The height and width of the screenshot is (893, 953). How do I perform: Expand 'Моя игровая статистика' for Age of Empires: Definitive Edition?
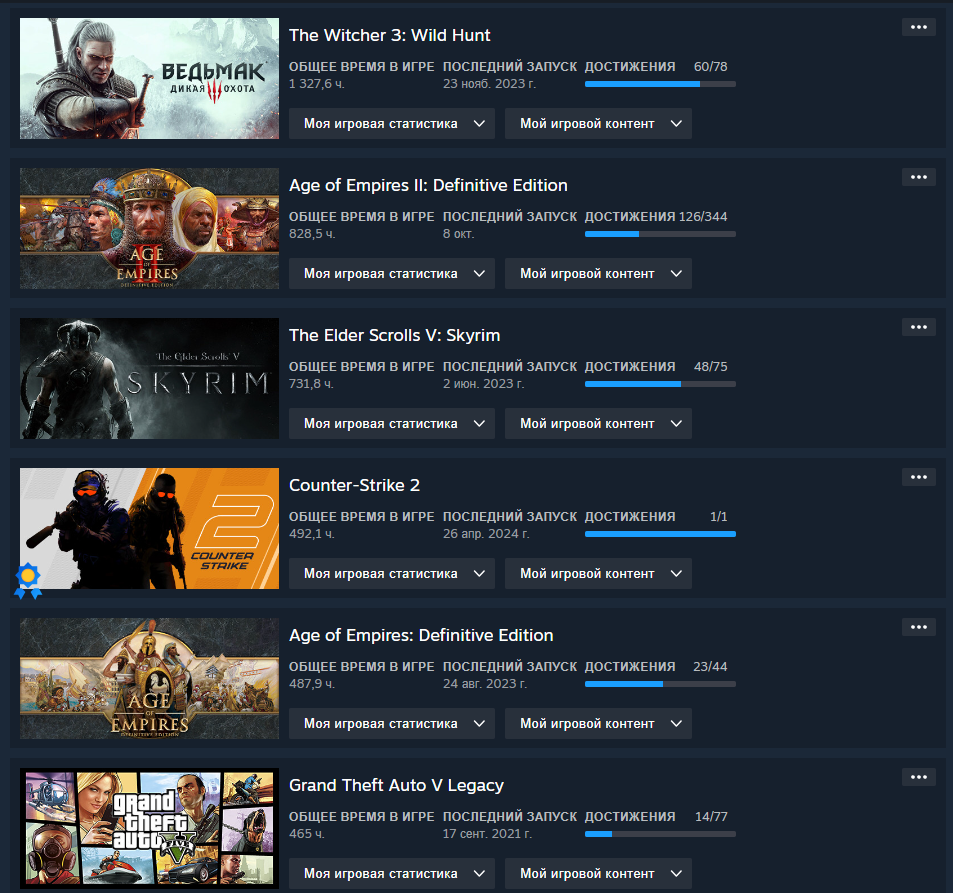click(x=391, y=723)
